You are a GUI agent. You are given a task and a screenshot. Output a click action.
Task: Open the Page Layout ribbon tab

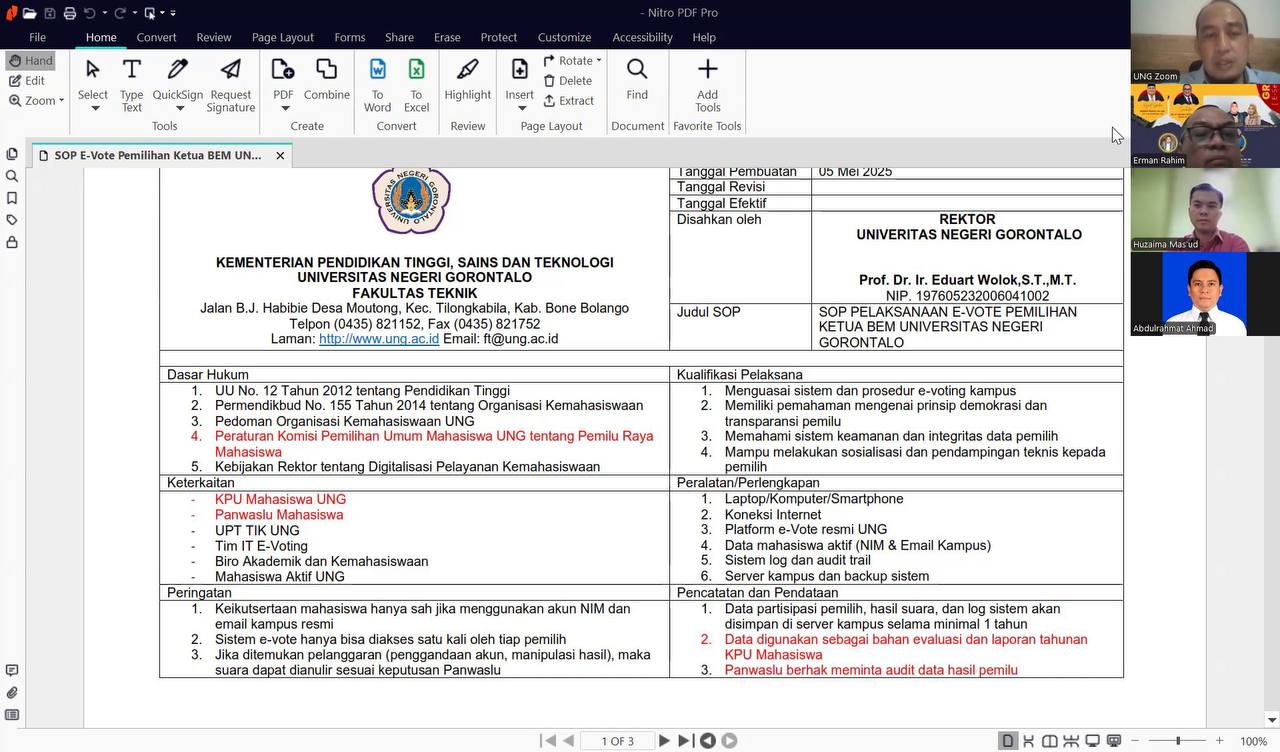coord(283,37)
